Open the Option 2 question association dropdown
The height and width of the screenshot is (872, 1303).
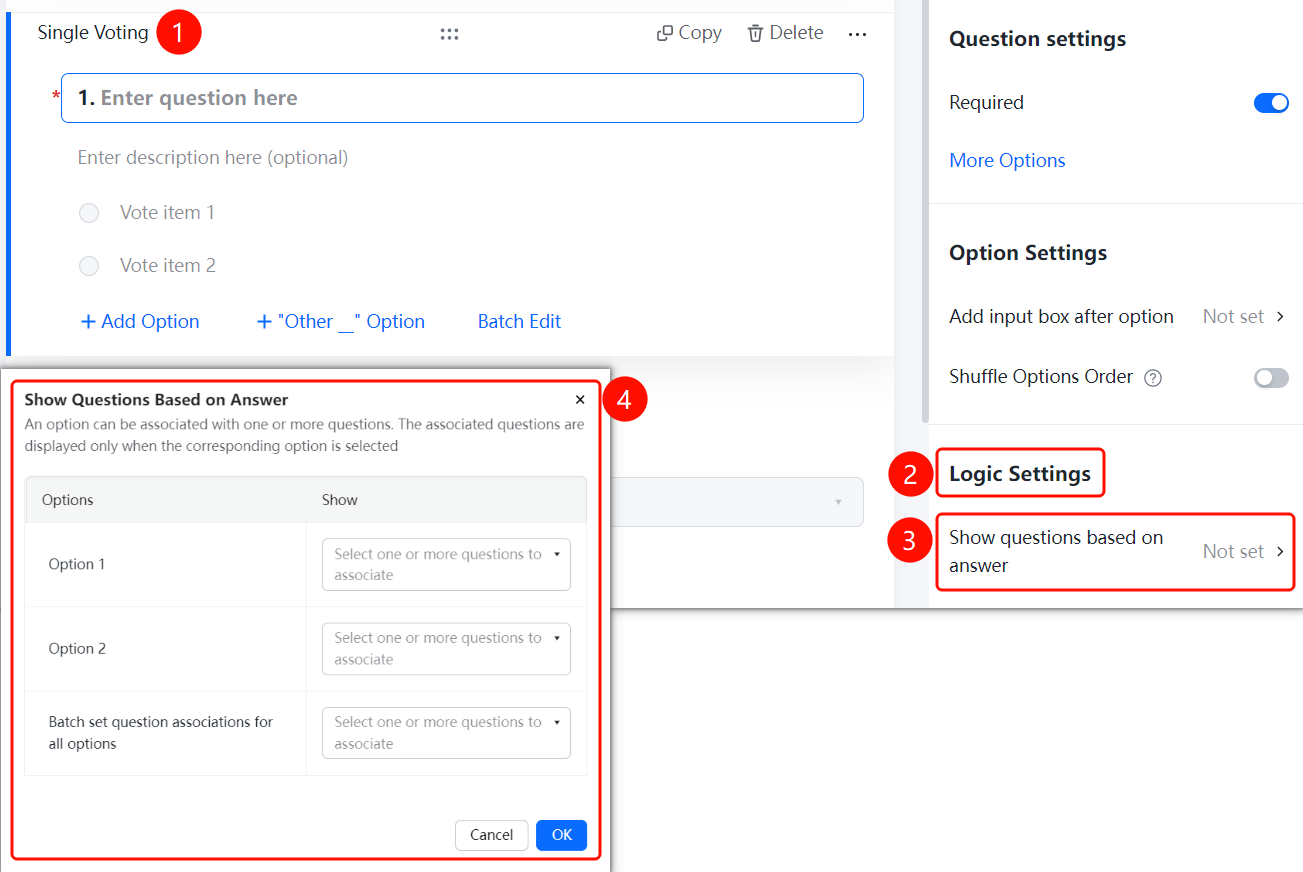pos(446,649)
